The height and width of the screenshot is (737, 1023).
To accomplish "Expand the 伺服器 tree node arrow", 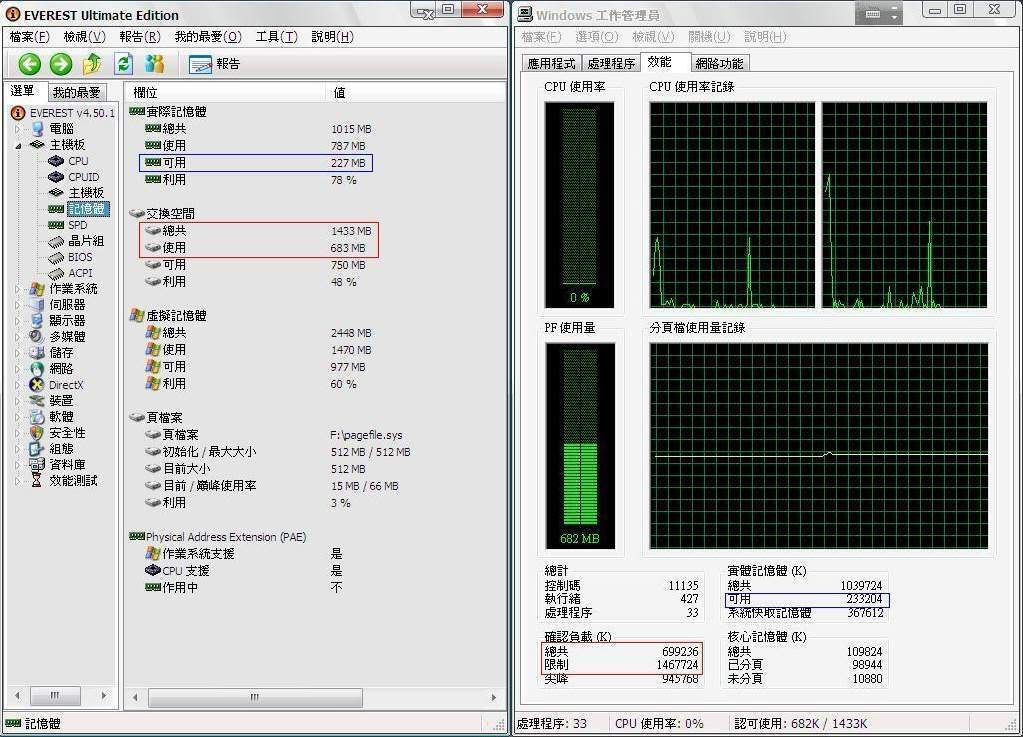I will pos(18,305).
